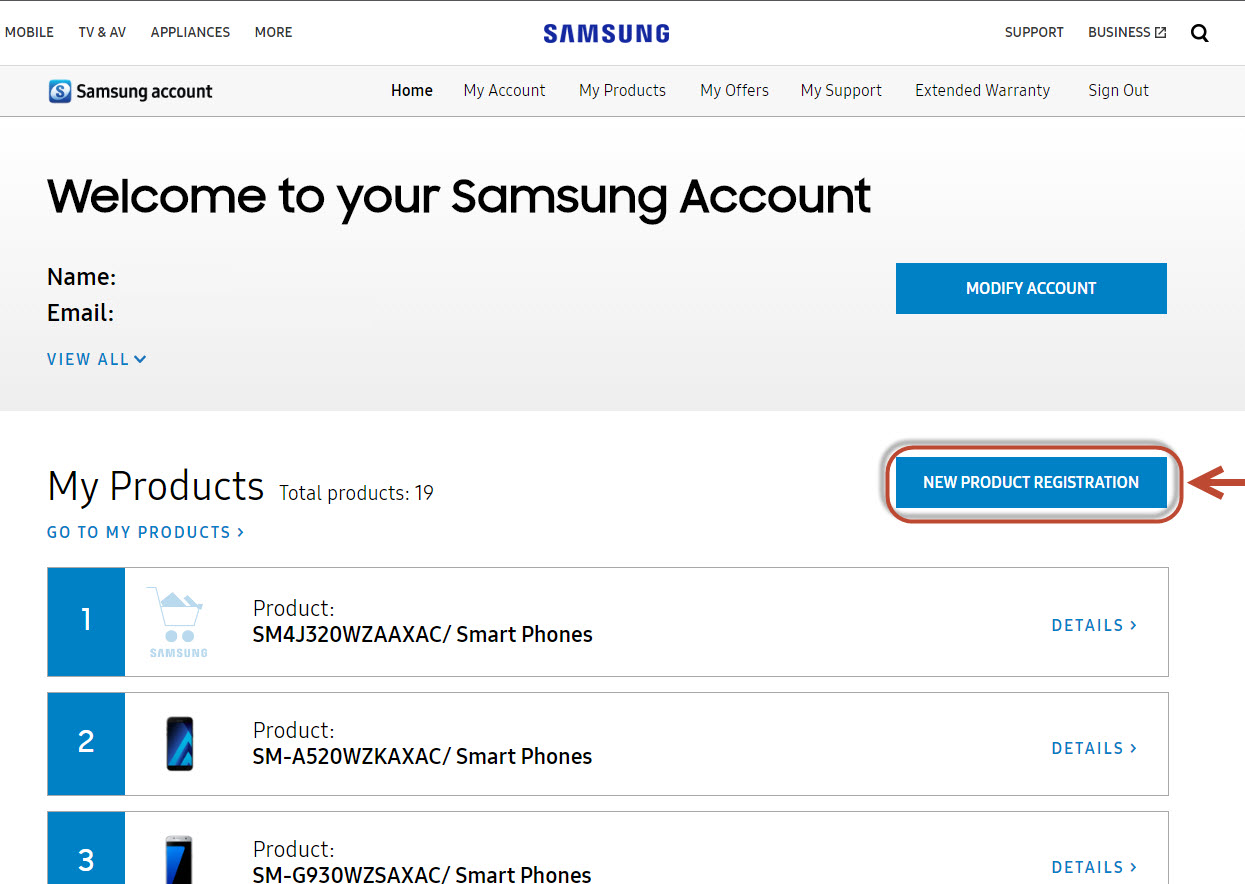Open DETAILS for SM-G930WZSAXAC

[1094, 867]
